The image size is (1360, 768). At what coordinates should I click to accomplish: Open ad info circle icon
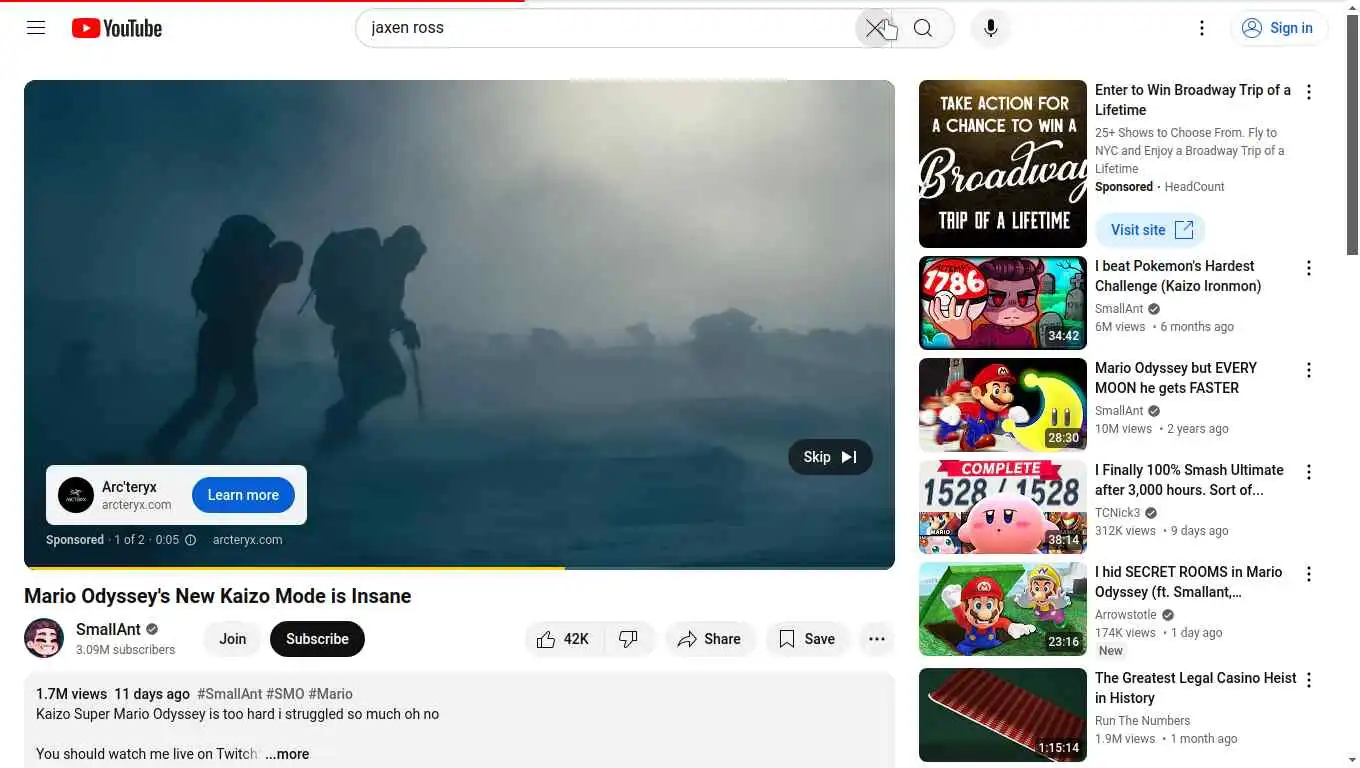click(190, 540)
